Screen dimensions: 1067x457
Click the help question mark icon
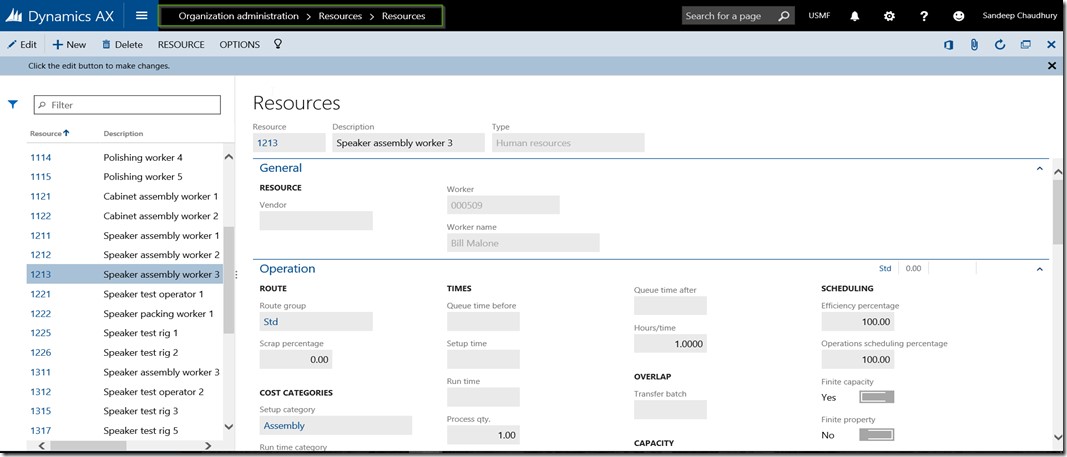pyautogui.click(x=924, y=16)
